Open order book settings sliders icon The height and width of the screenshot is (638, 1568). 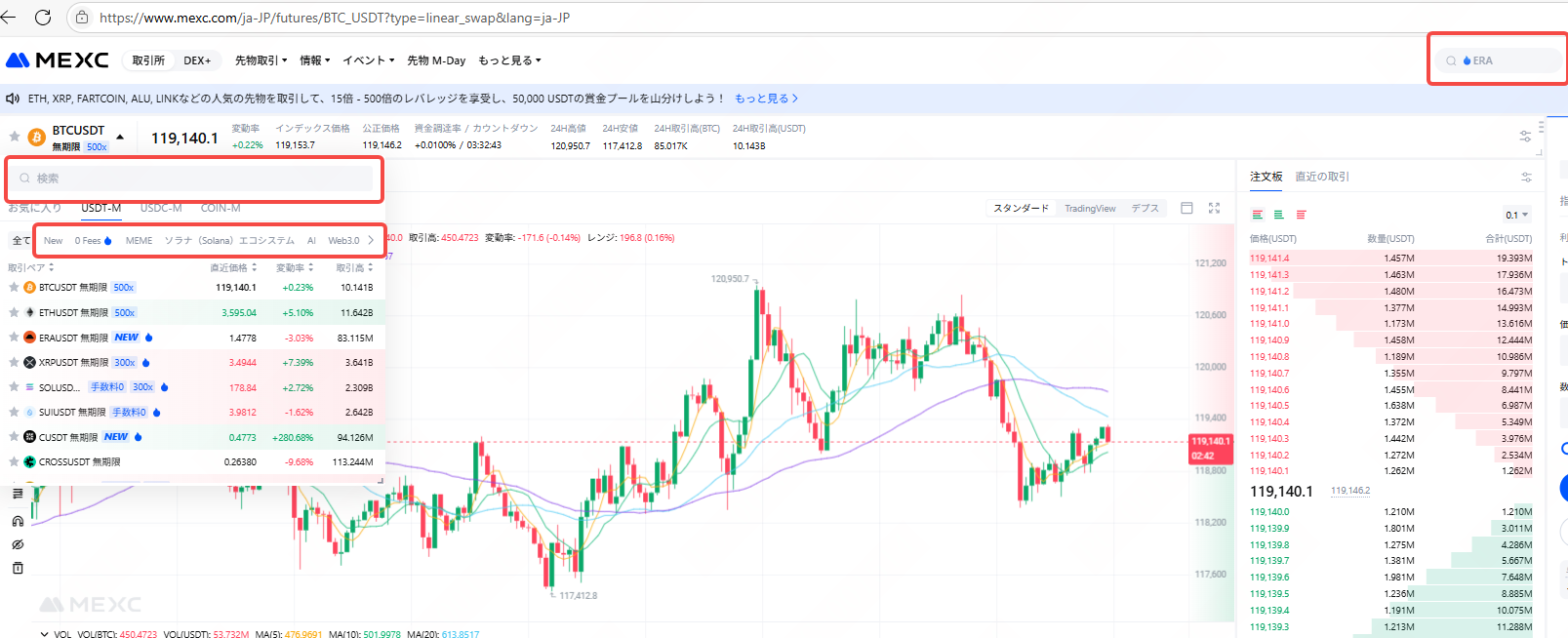1526,177
